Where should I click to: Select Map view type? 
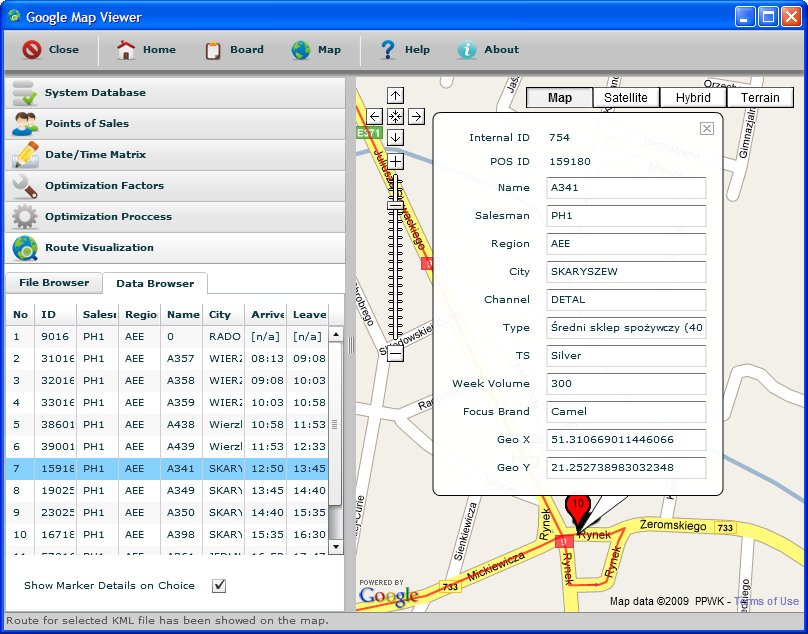point(560,97)
